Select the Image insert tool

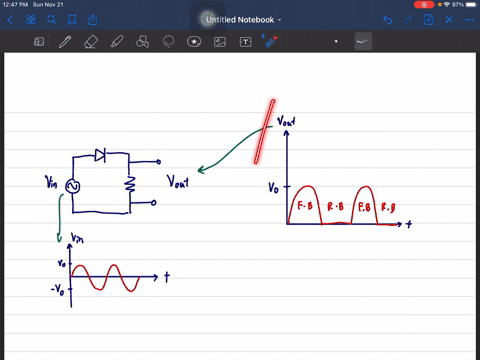pos(220,42)
